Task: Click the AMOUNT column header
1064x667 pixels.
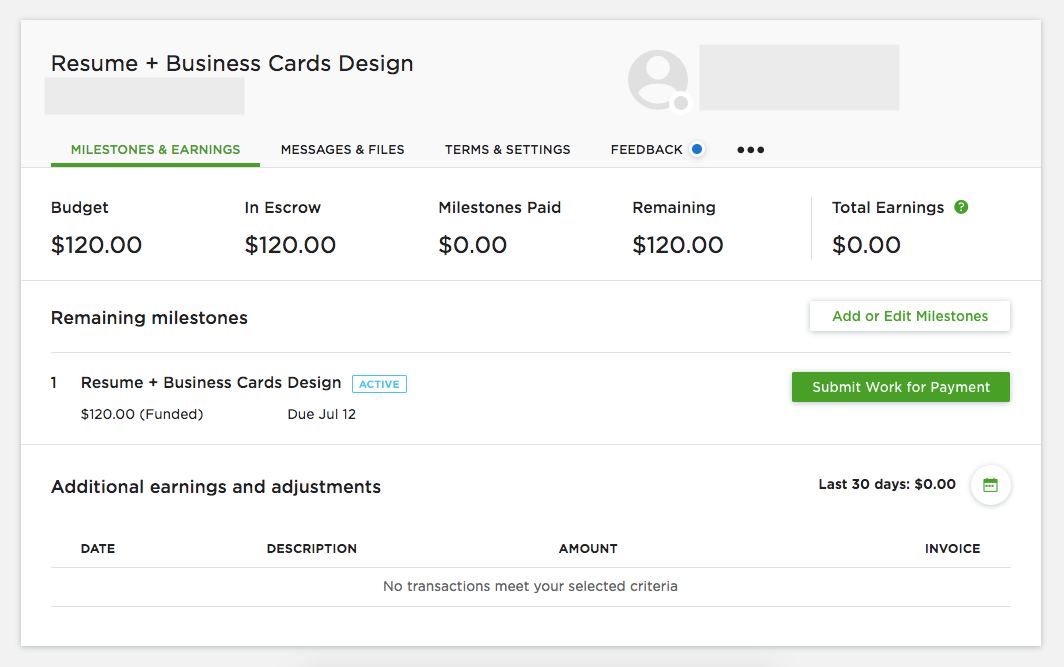Action: [588, 548]
